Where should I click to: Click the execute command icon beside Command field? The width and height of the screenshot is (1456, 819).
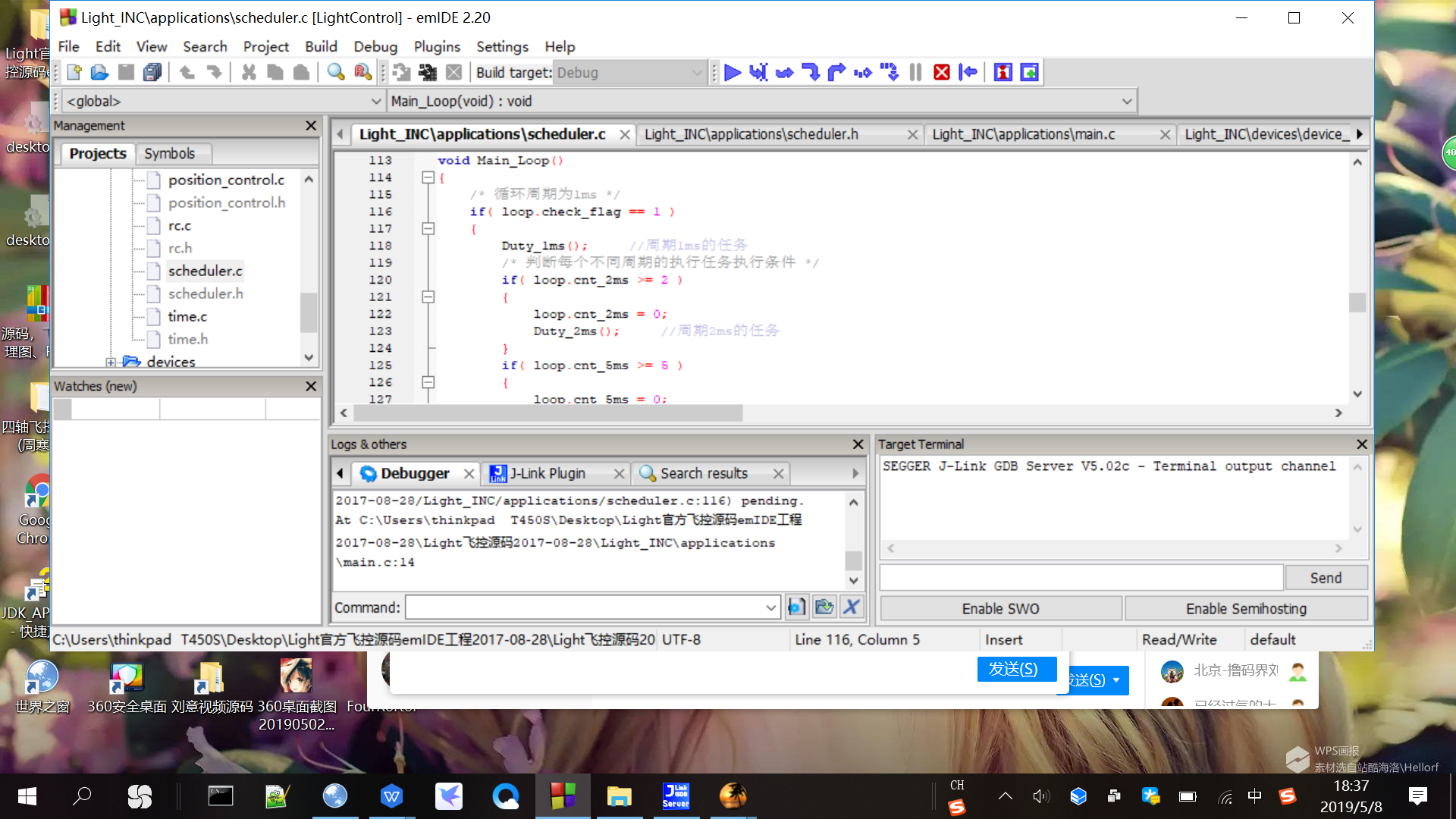point(796,607)
